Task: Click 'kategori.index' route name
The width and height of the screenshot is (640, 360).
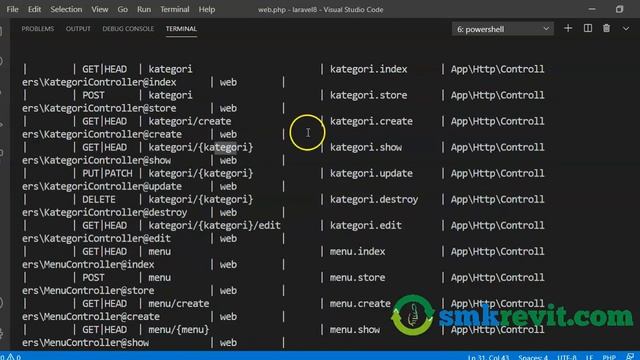Action: click(369, 69)
